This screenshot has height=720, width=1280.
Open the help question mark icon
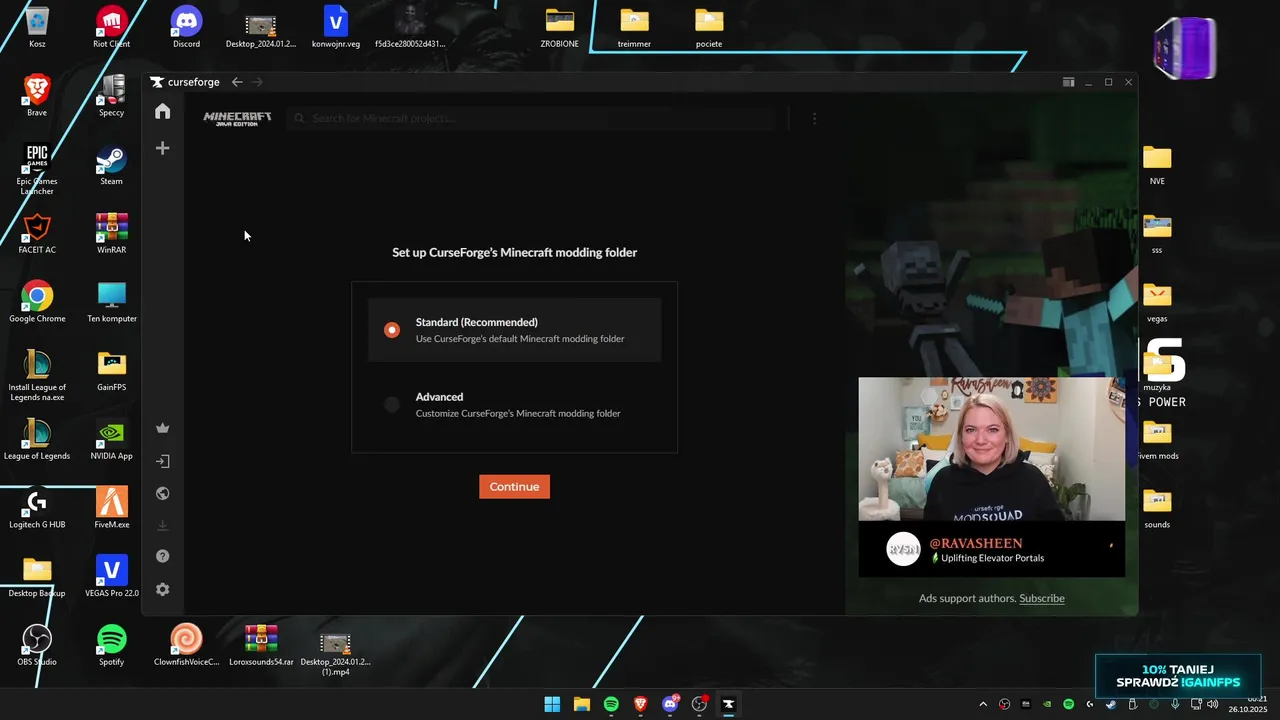[162, 556]
